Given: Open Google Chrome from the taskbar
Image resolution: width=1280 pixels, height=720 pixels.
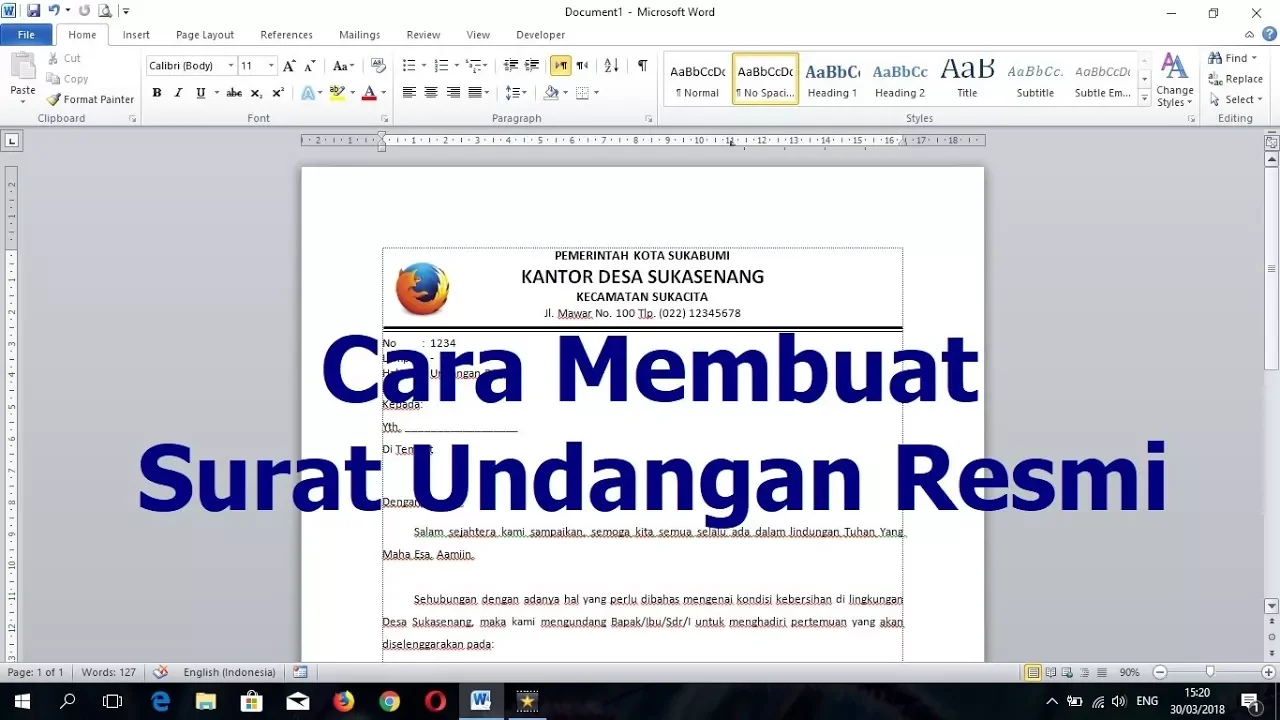Looking at the screenshot, I should [389, 701].
